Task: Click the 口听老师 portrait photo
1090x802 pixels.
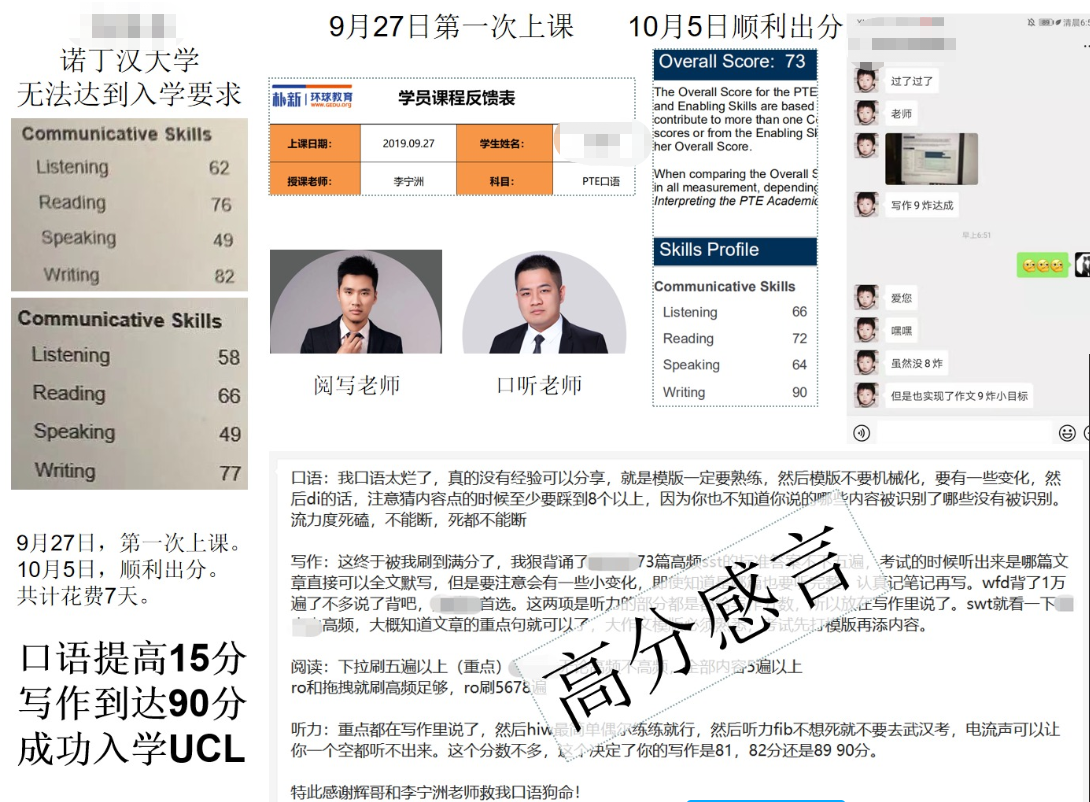Action: [544, 302]
